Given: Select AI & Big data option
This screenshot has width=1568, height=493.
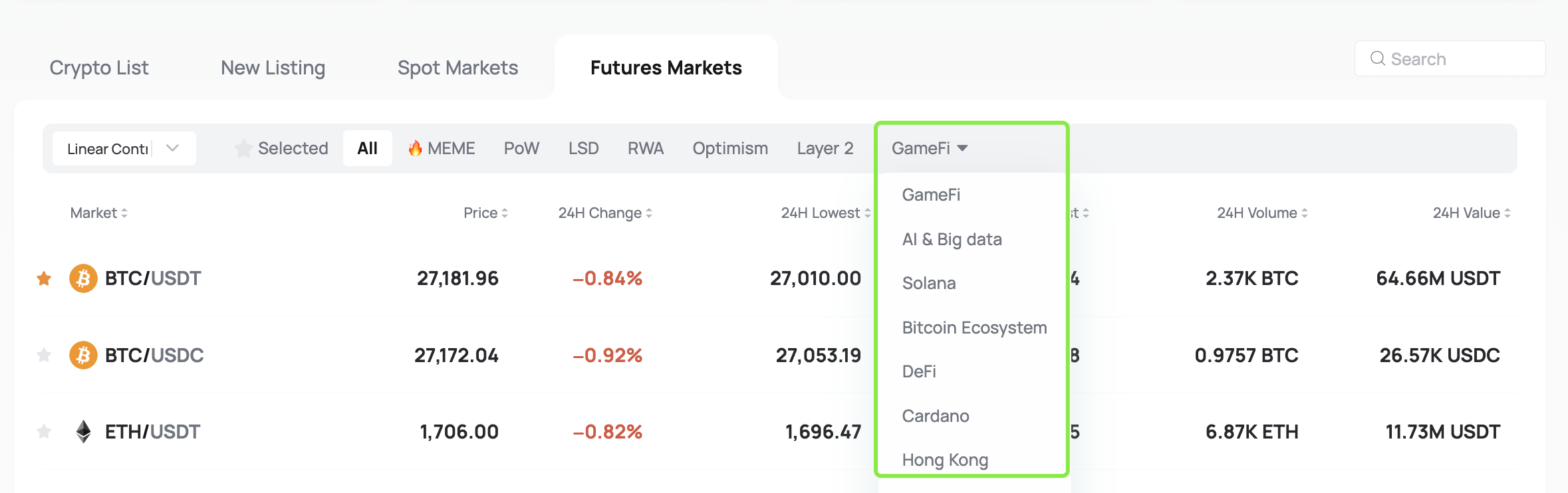Looking at the screenshot, I should coord(952,239).
